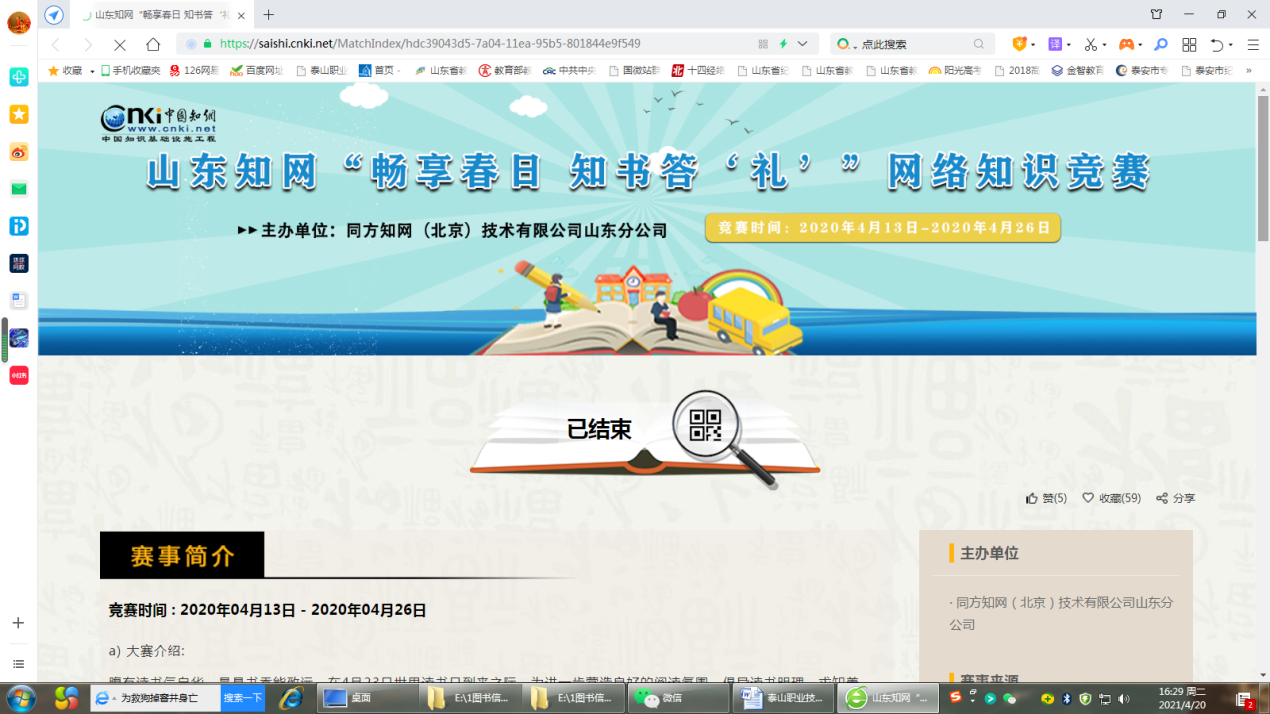Image resolution: width=1270 pixels, height=714 pixels.
Task: Click the 分享 share button
Action: pos(1175,498)
